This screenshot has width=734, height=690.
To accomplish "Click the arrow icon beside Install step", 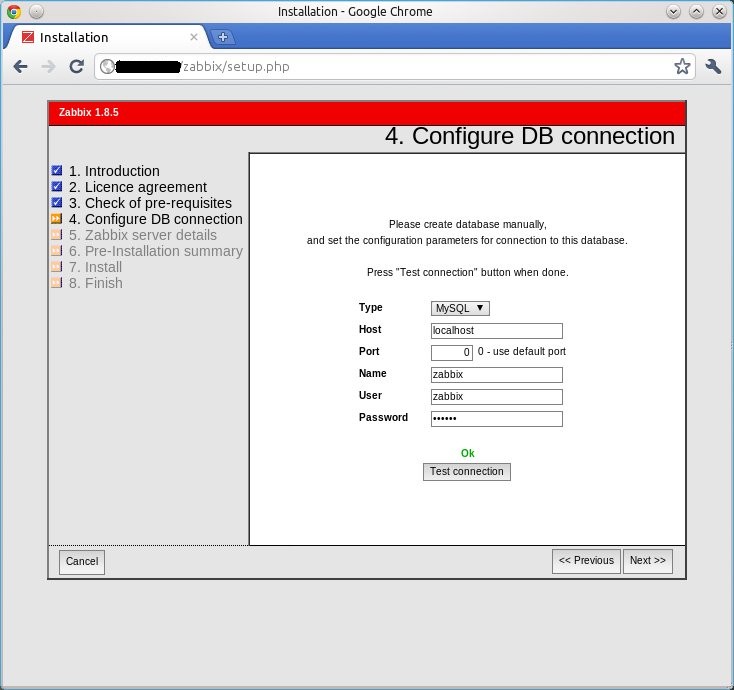I will [57, 266].
